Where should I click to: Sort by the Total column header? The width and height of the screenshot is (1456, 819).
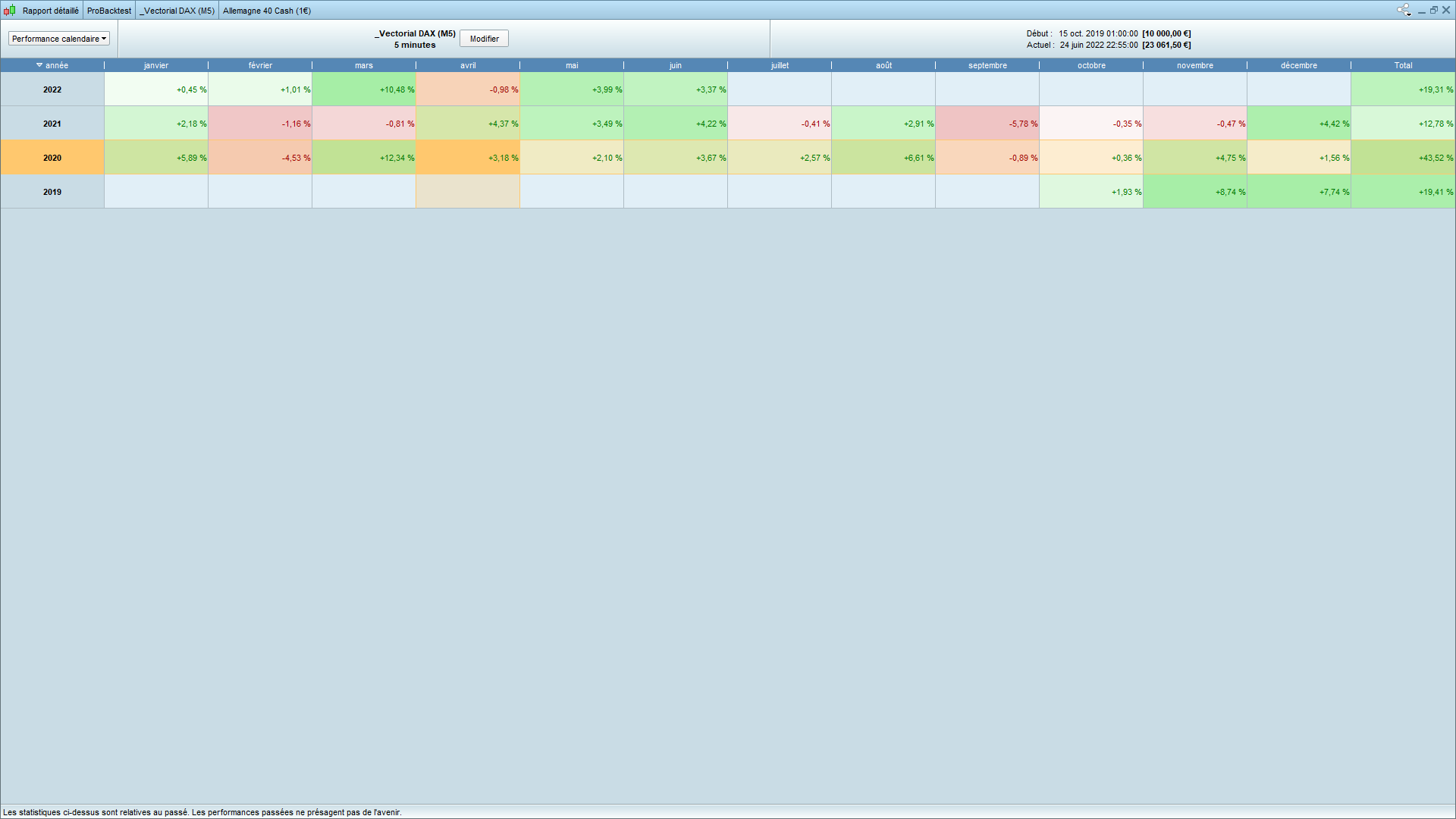[x=1403, y=65]
